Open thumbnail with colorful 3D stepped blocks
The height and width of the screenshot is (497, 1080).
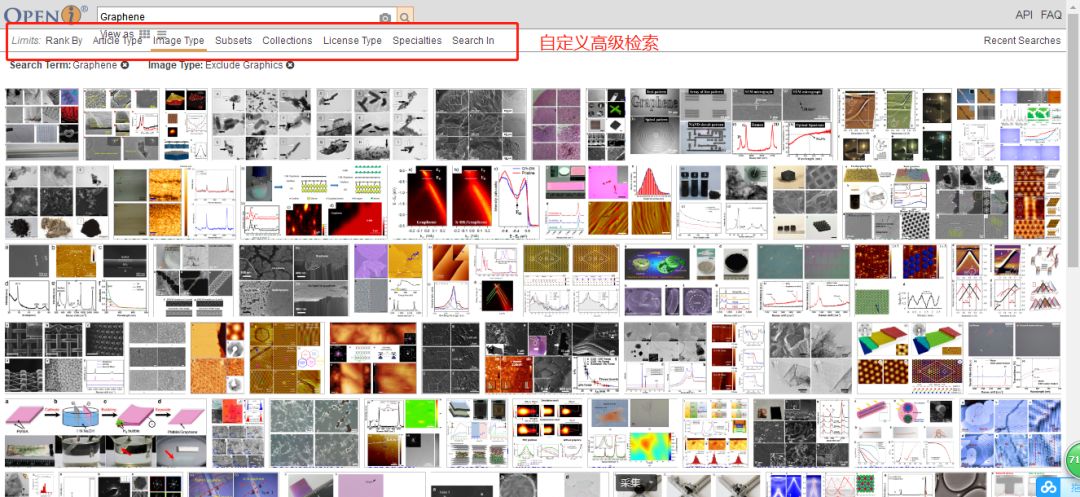coord(909,357)
